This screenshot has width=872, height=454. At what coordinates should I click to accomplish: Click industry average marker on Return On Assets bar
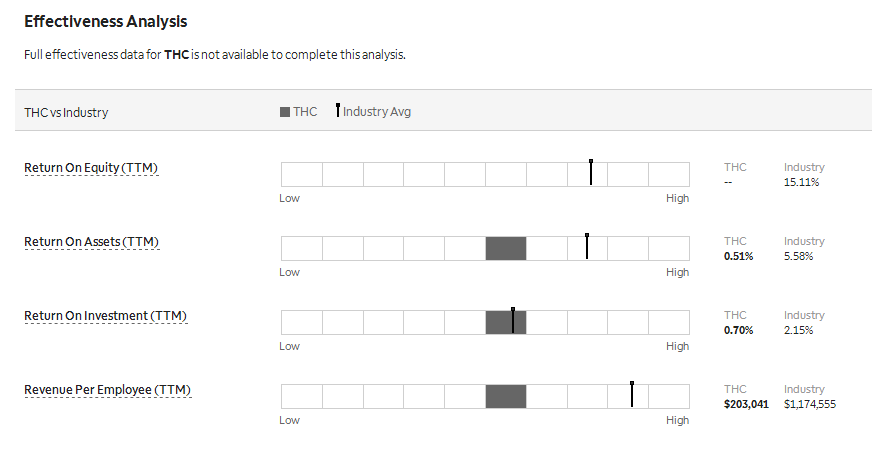tap(587, 246)
